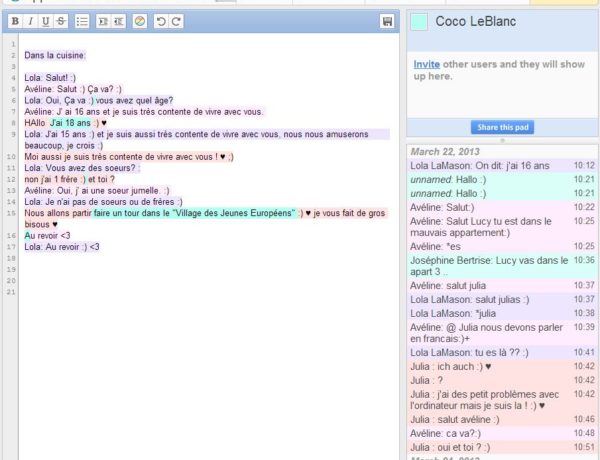
Task: Indent the selected text
Action: 103,21
